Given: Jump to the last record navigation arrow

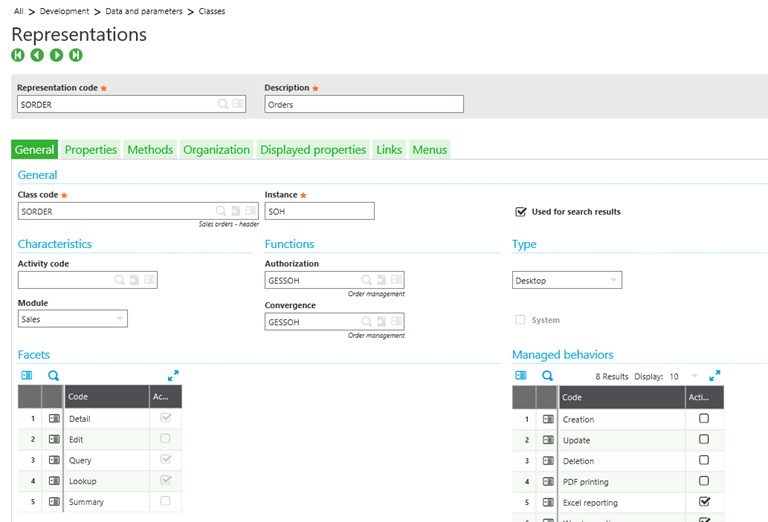Looking at the screenshot, I should (76, 55).
